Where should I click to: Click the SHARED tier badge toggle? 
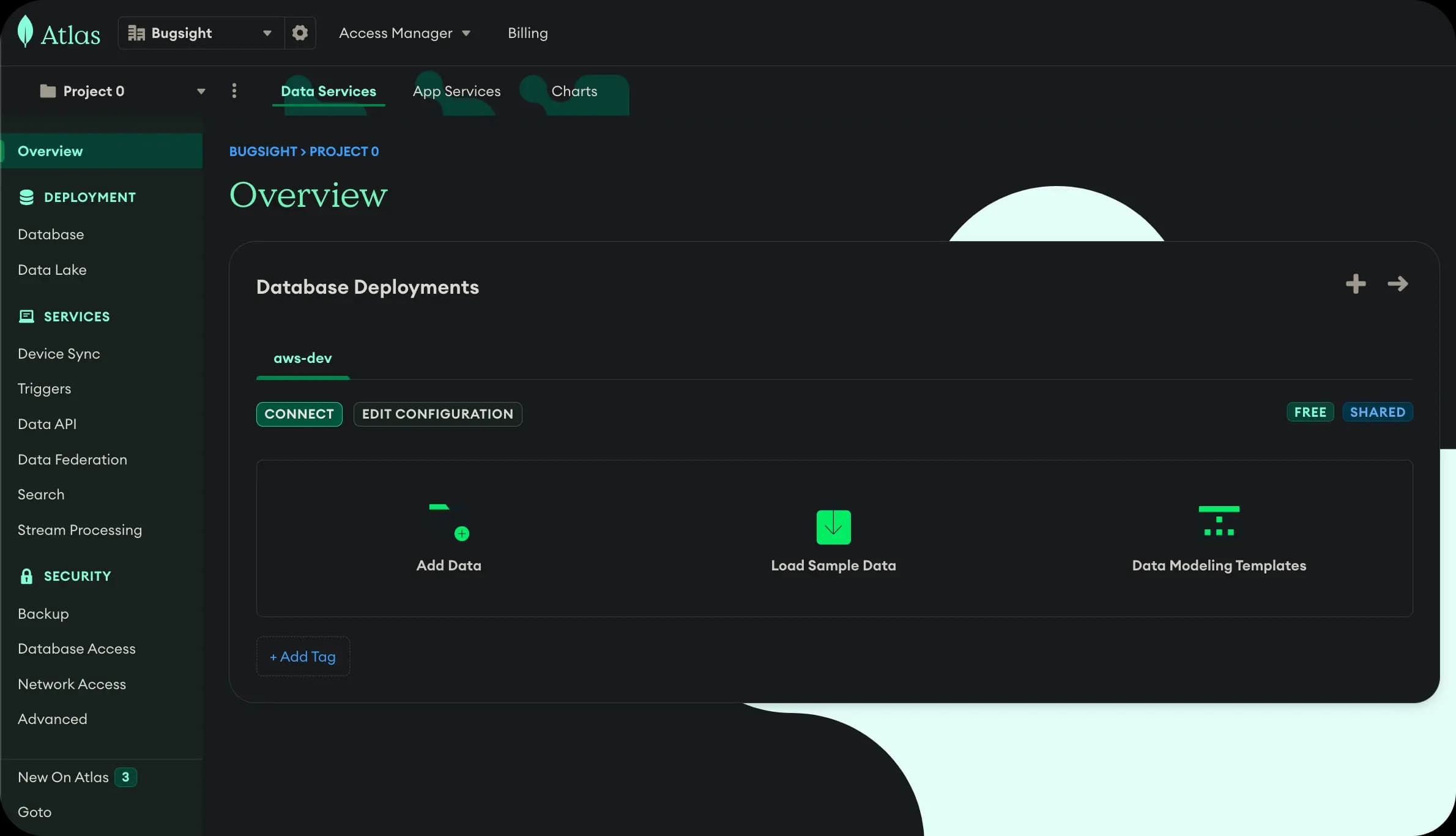tap(1377, 411)
